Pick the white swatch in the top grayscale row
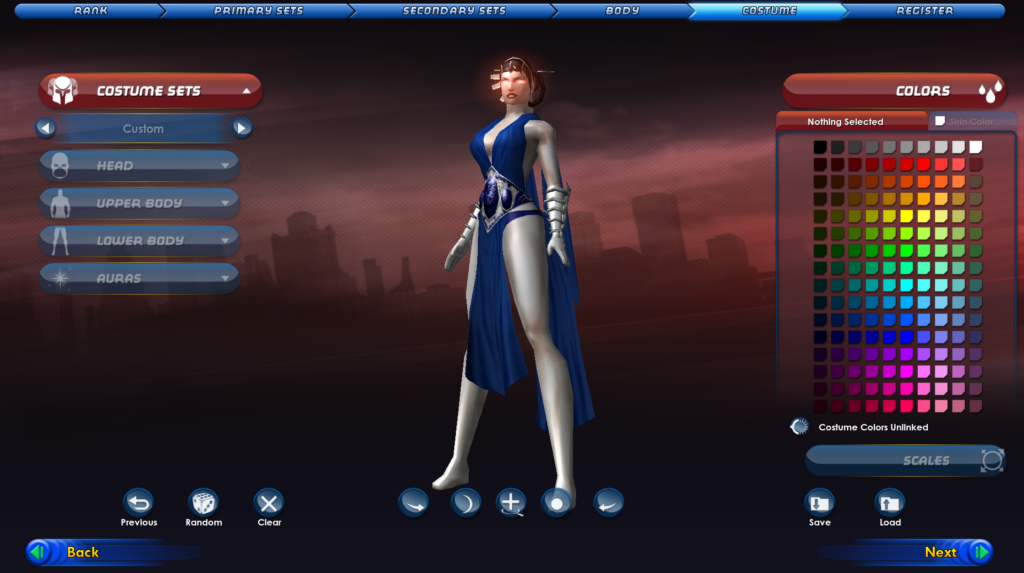The height and width of the screenshot is (573, 1024). [x=975, y=147]
